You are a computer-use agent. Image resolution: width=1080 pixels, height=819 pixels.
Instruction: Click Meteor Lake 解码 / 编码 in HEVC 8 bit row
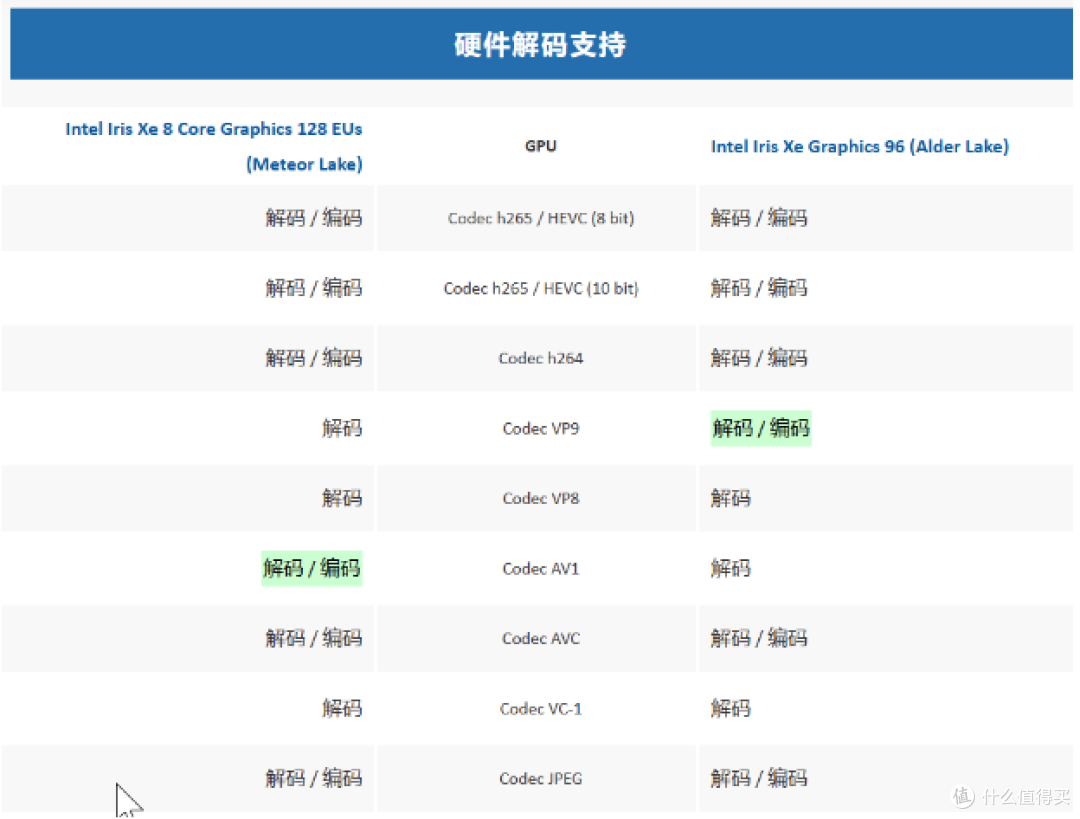pos(314,218)
